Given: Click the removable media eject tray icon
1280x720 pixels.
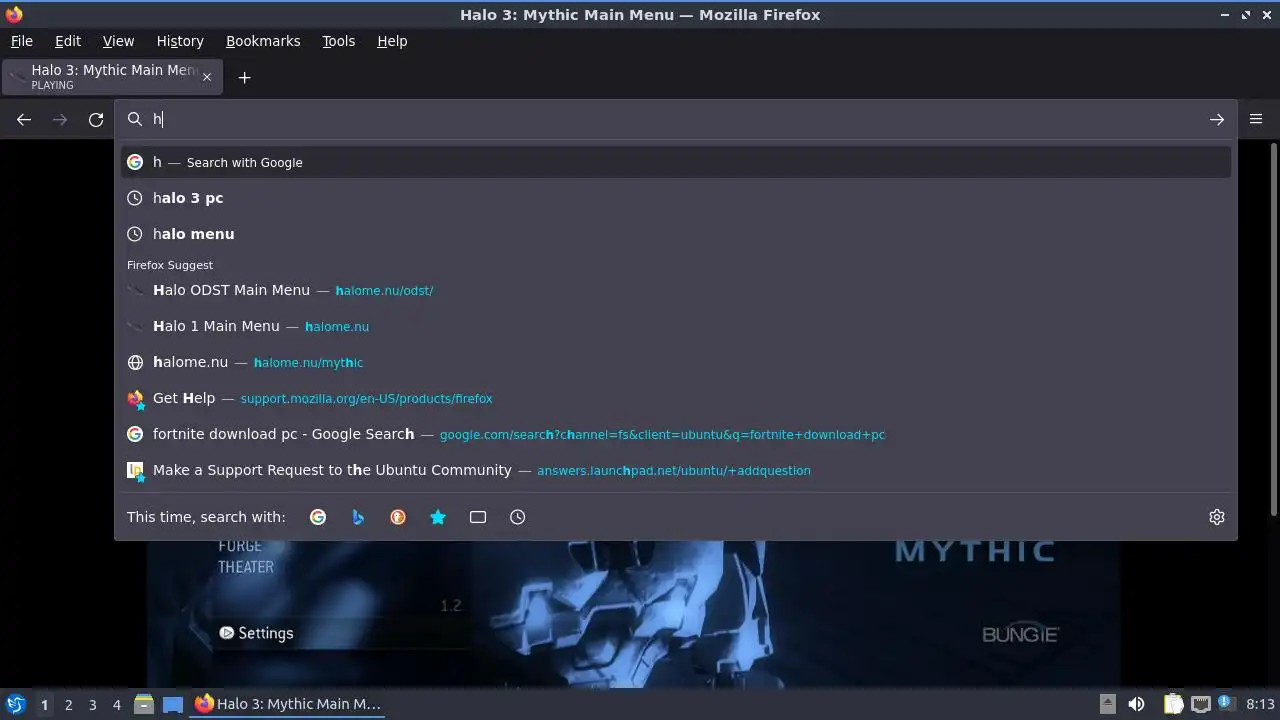Looking at the screenshot, I should click(1107, 704).
